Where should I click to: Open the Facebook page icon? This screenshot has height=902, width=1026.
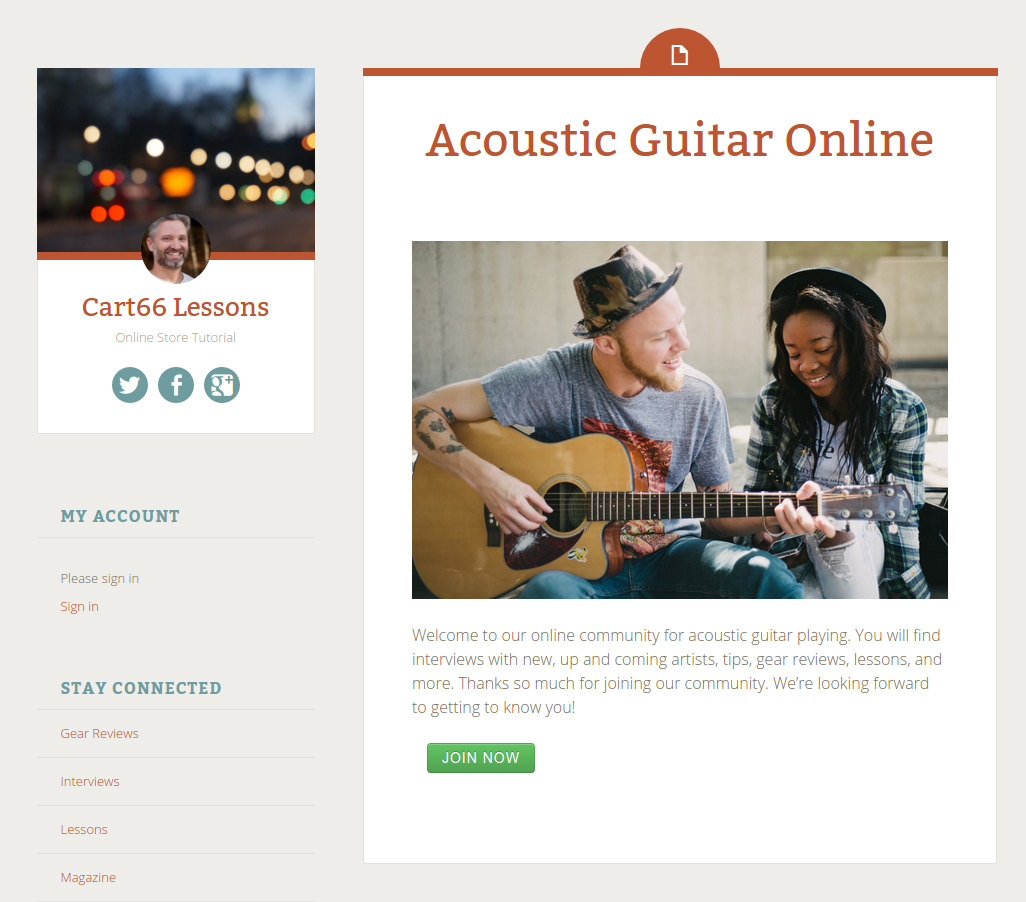click(x=176, y=385)
